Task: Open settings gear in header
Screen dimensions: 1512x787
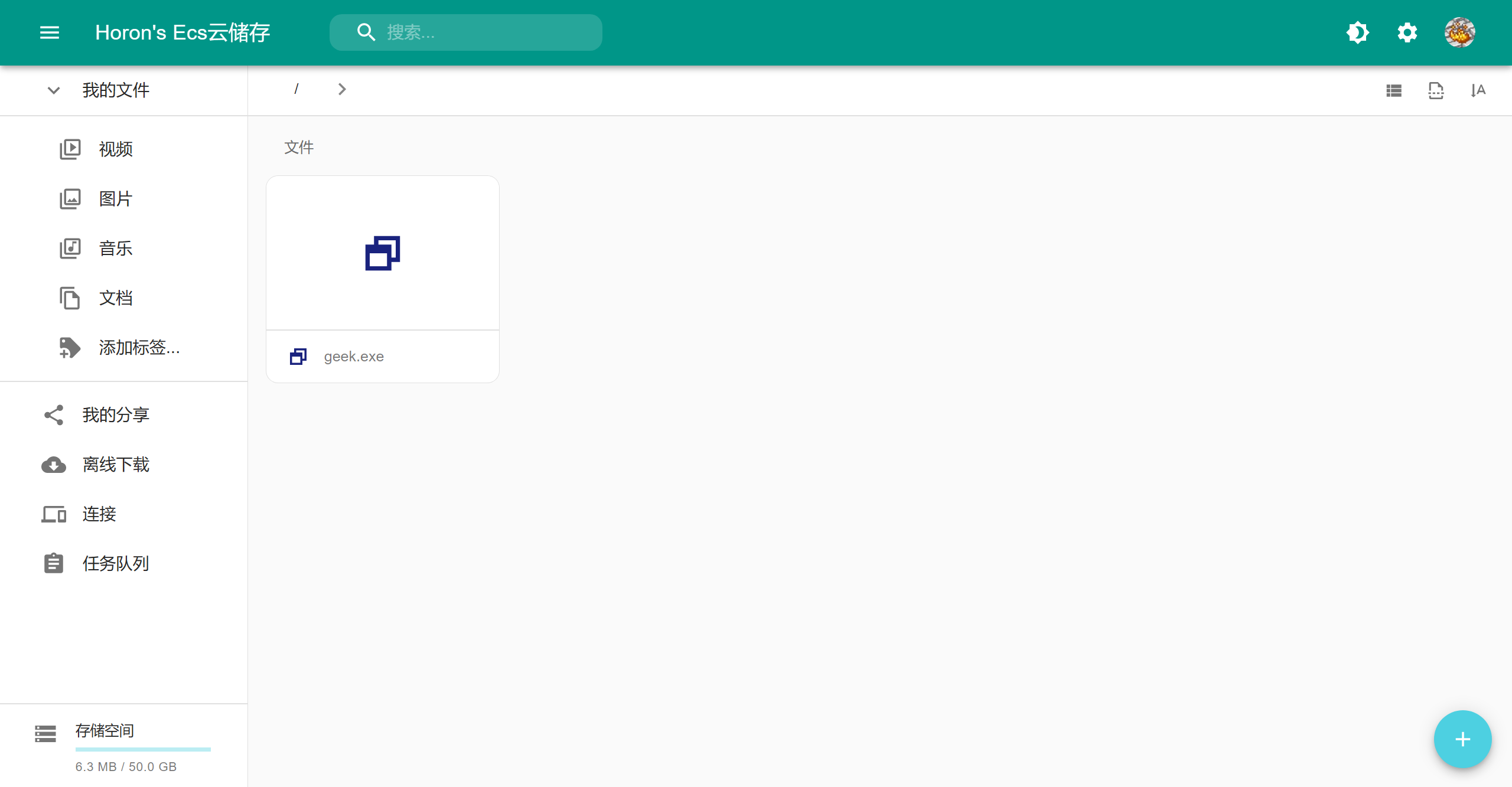Action: (1407, 32)
